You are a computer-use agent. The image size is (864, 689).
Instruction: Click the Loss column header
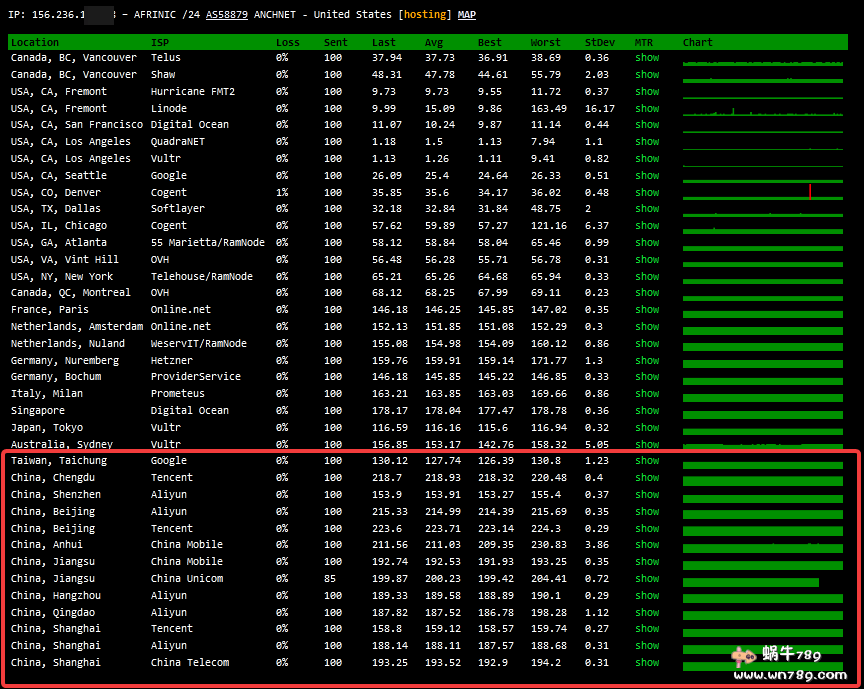(288, 42)
